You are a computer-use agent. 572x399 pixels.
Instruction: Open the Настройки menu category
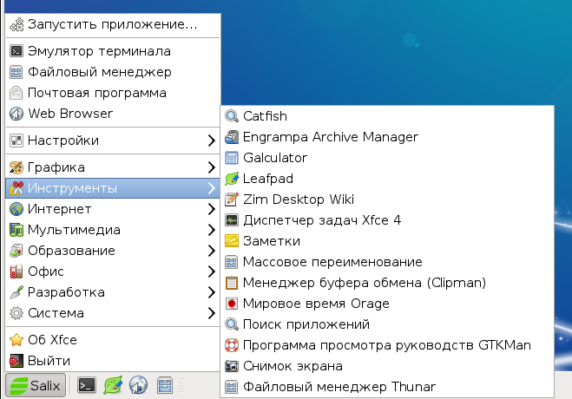pyautogui.click(x=112, y=141)
